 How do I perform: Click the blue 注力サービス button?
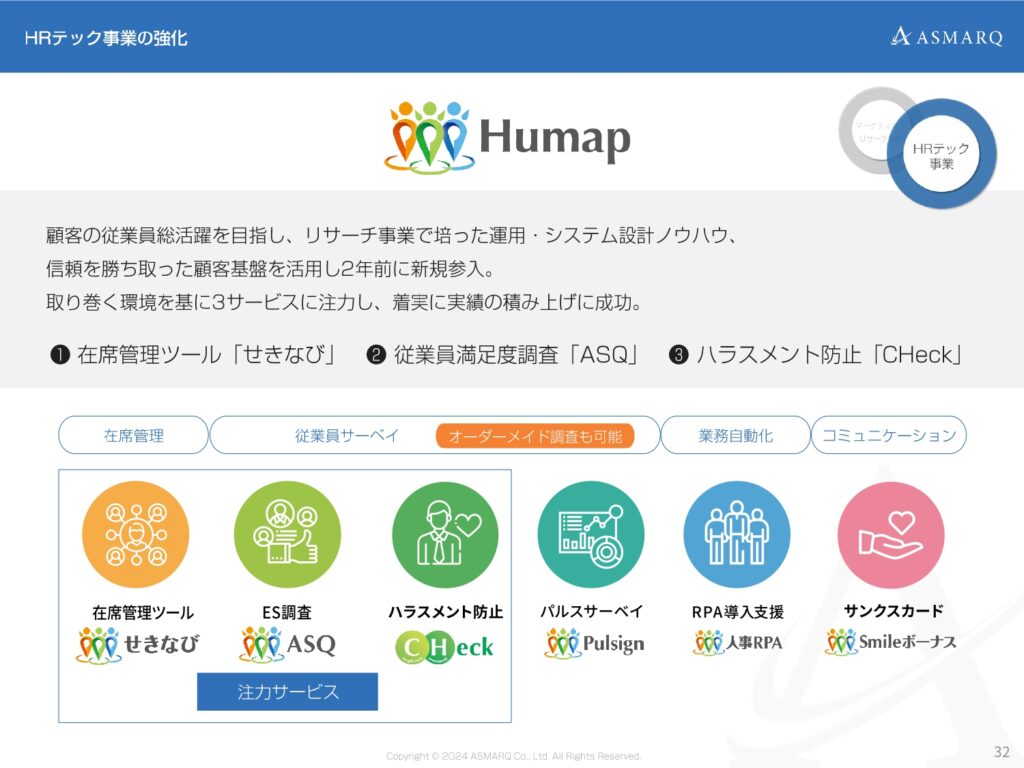pos(287,692)
